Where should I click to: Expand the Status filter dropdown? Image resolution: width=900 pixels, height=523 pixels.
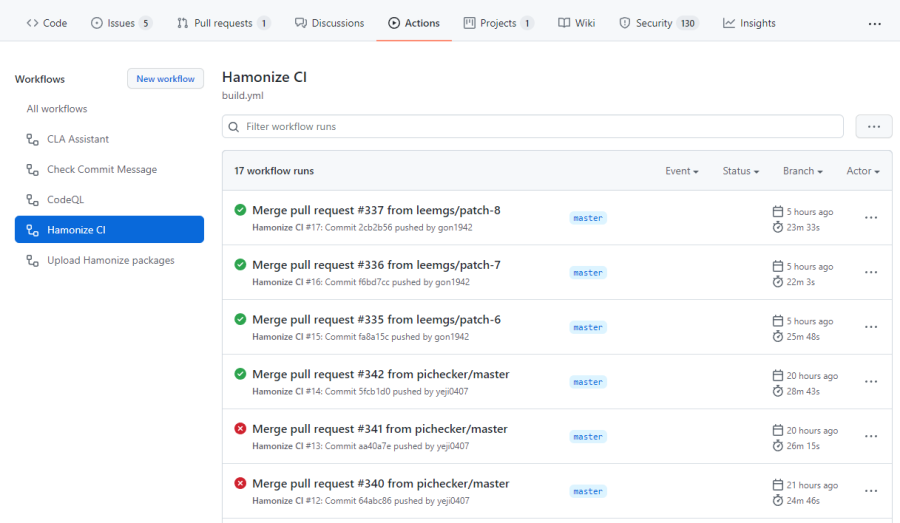coord(740,171)
